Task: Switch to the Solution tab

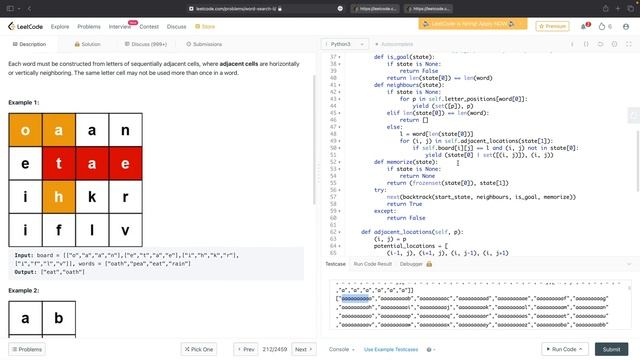Action: [x=87, y=44]
